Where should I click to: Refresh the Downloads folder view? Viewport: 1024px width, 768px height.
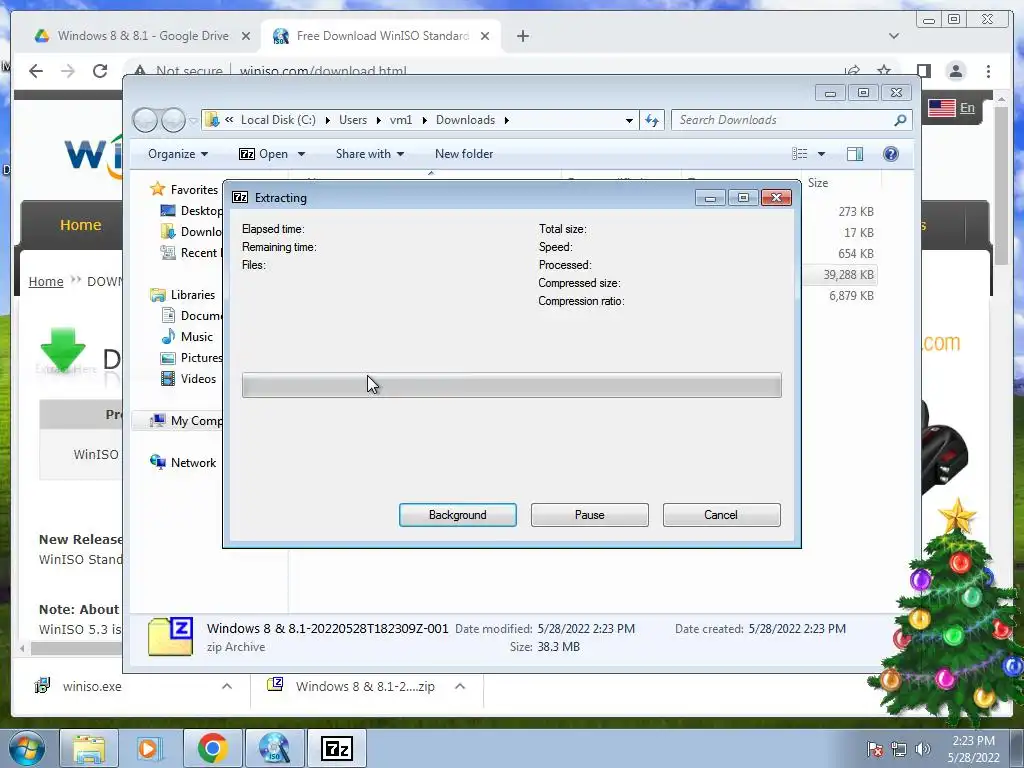[x=652, y=120]
